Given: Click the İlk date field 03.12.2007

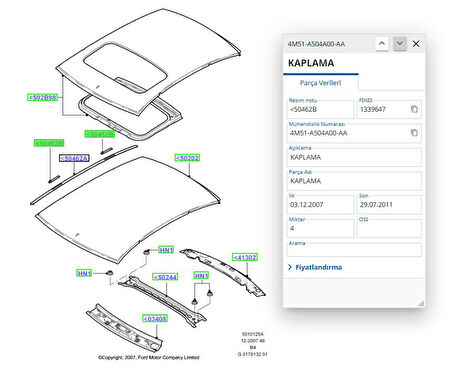Looking at the screenshot, I should click(320, 205).
